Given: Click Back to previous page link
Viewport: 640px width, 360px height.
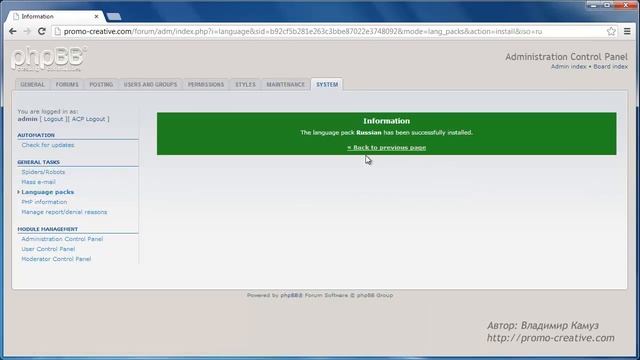Looking at the screenshot, I should pyautogui.click(x=387, y=147).
